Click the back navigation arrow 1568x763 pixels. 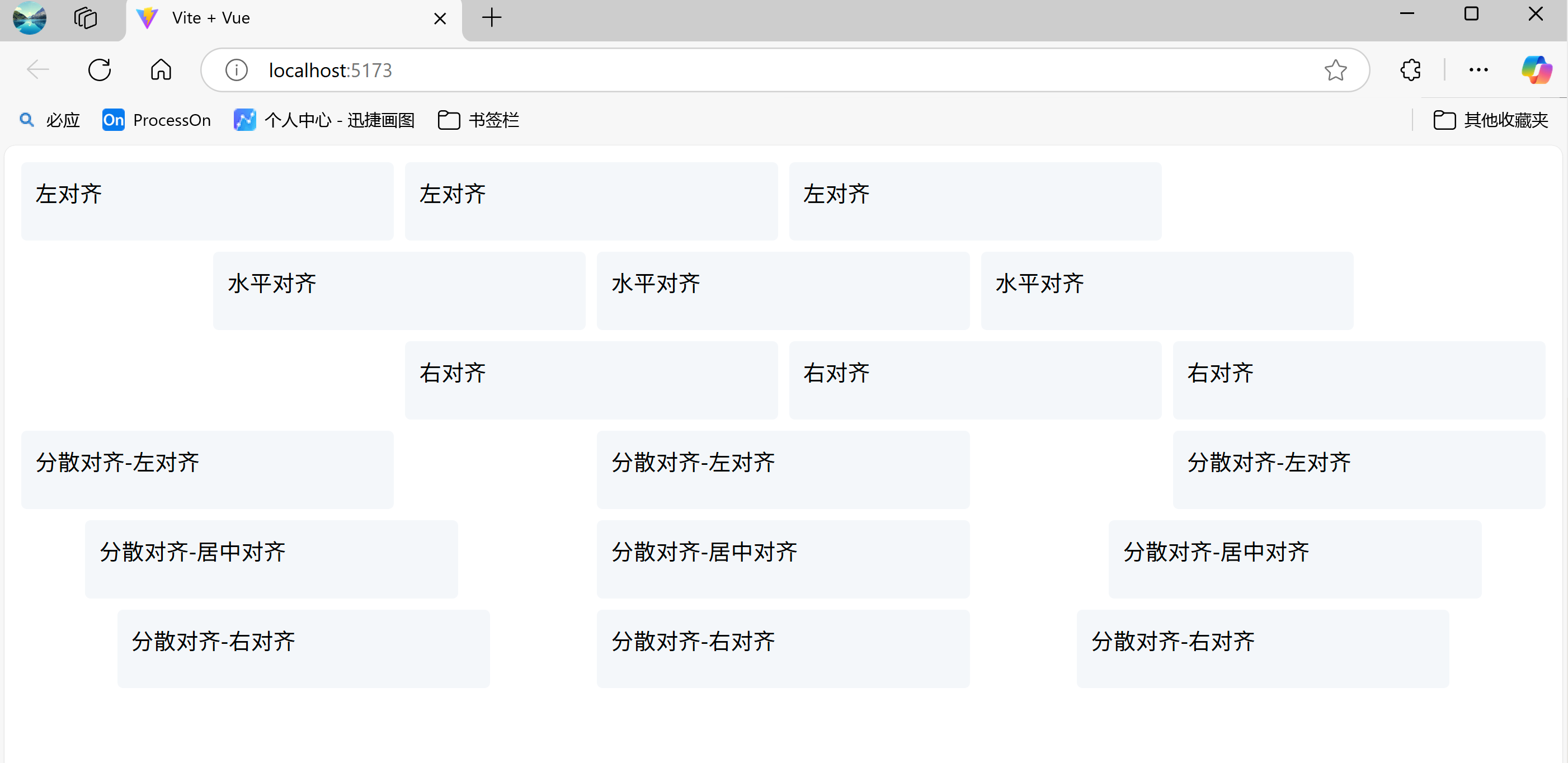37,70
